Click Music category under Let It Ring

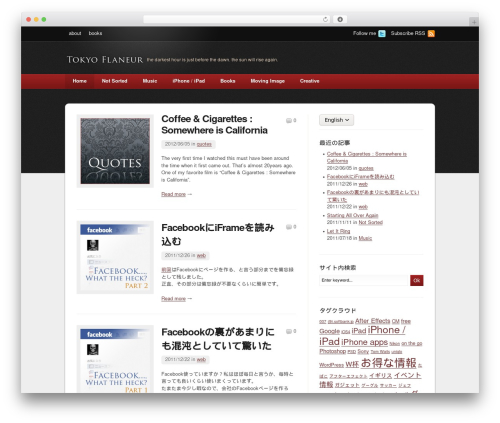pos(365,238)
